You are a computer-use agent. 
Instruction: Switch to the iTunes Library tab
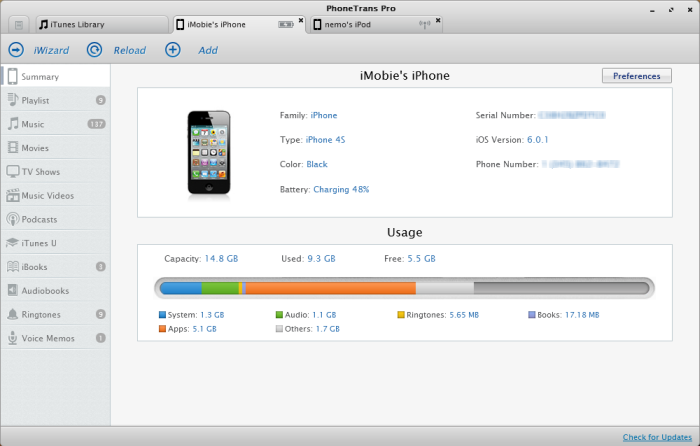click(102, 25)
